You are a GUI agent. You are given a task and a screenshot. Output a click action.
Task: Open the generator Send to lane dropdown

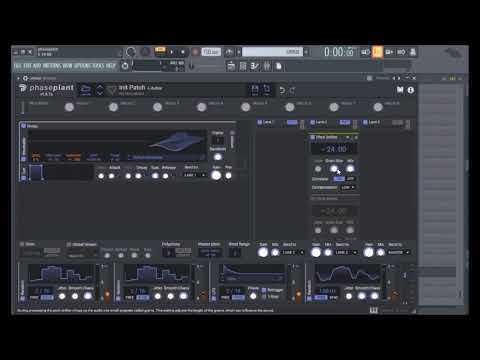point(195,175)
